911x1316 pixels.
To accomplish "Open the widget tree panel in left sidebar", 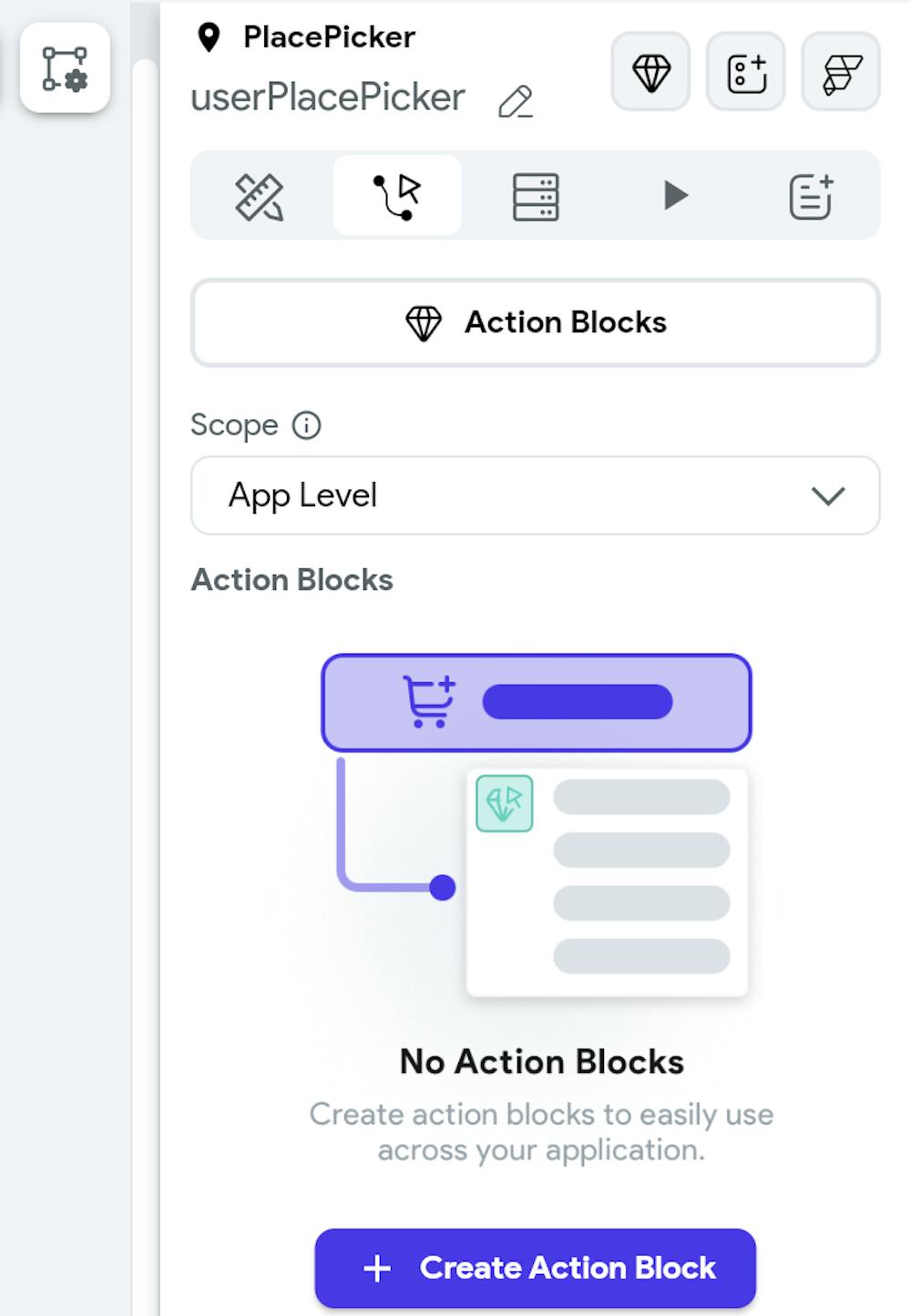I will [65, 68].
